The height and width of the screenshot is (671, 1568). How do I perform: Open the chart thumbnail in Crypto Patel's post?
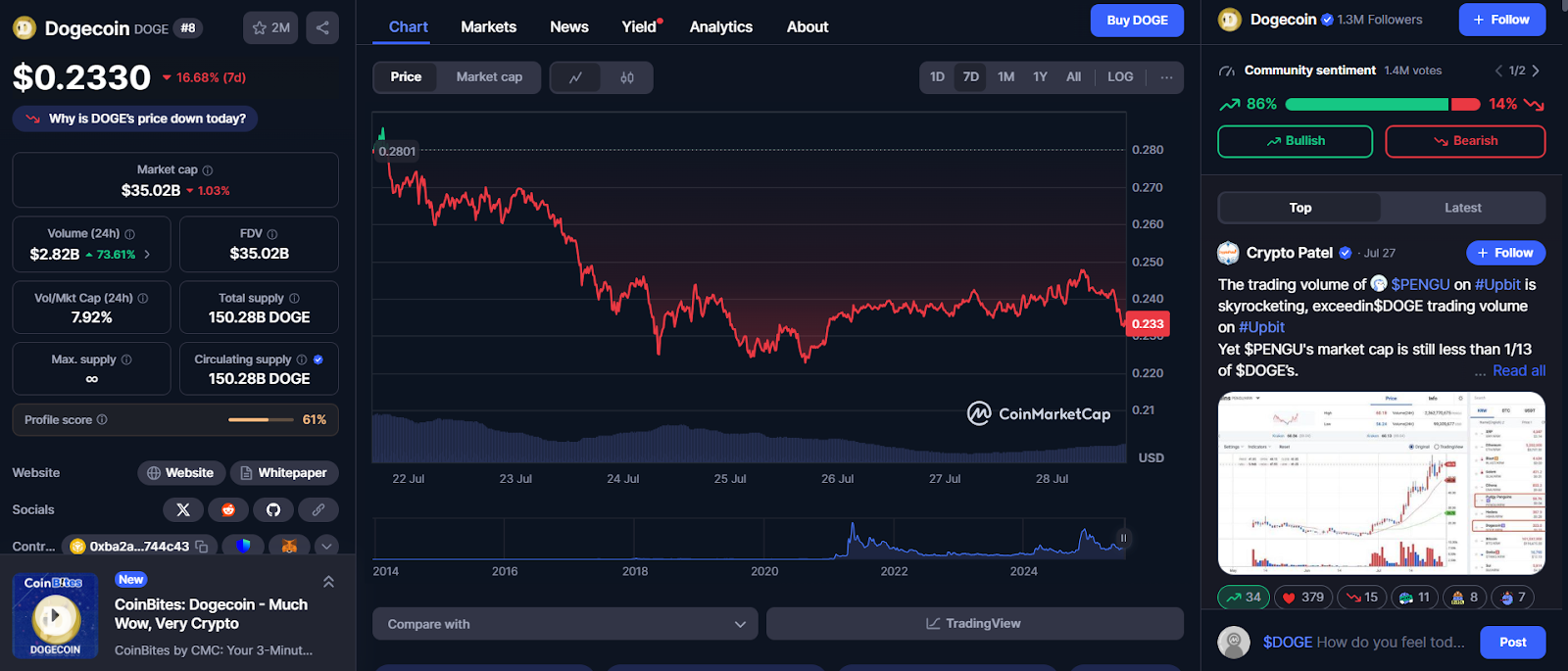1381,483
